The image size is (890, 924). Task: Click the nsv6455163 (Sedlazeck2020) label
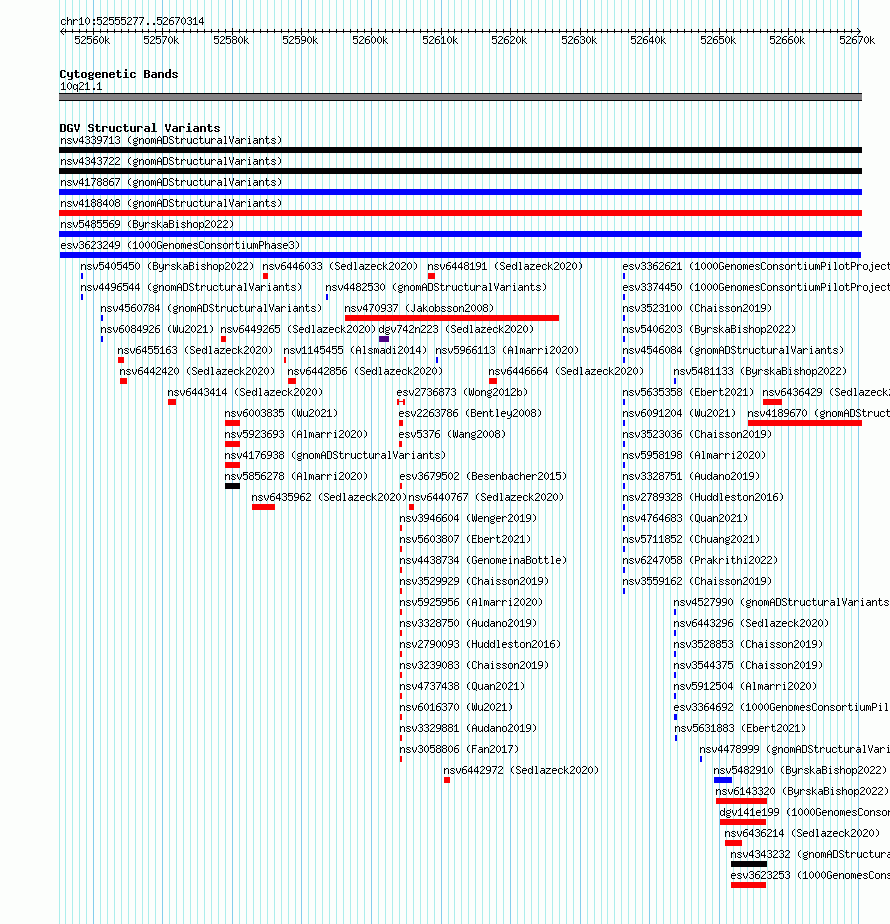pyautogui.click(x=196, y=350)
